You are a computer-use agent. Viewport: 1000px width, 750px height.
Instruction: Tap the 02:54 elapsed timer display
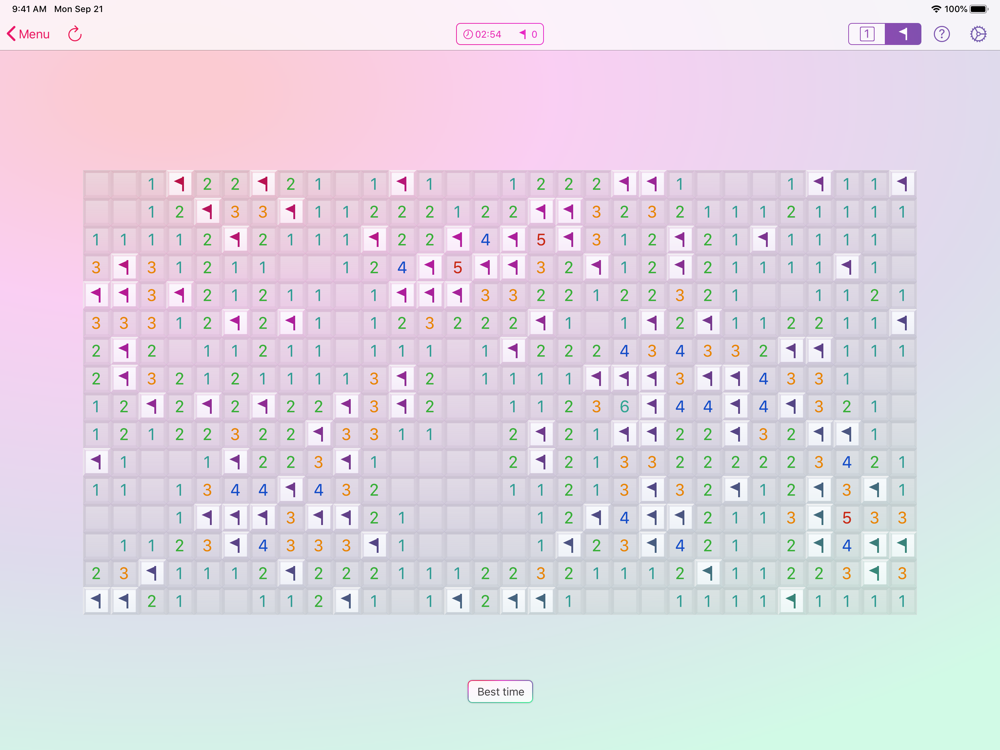coord(482,34)
